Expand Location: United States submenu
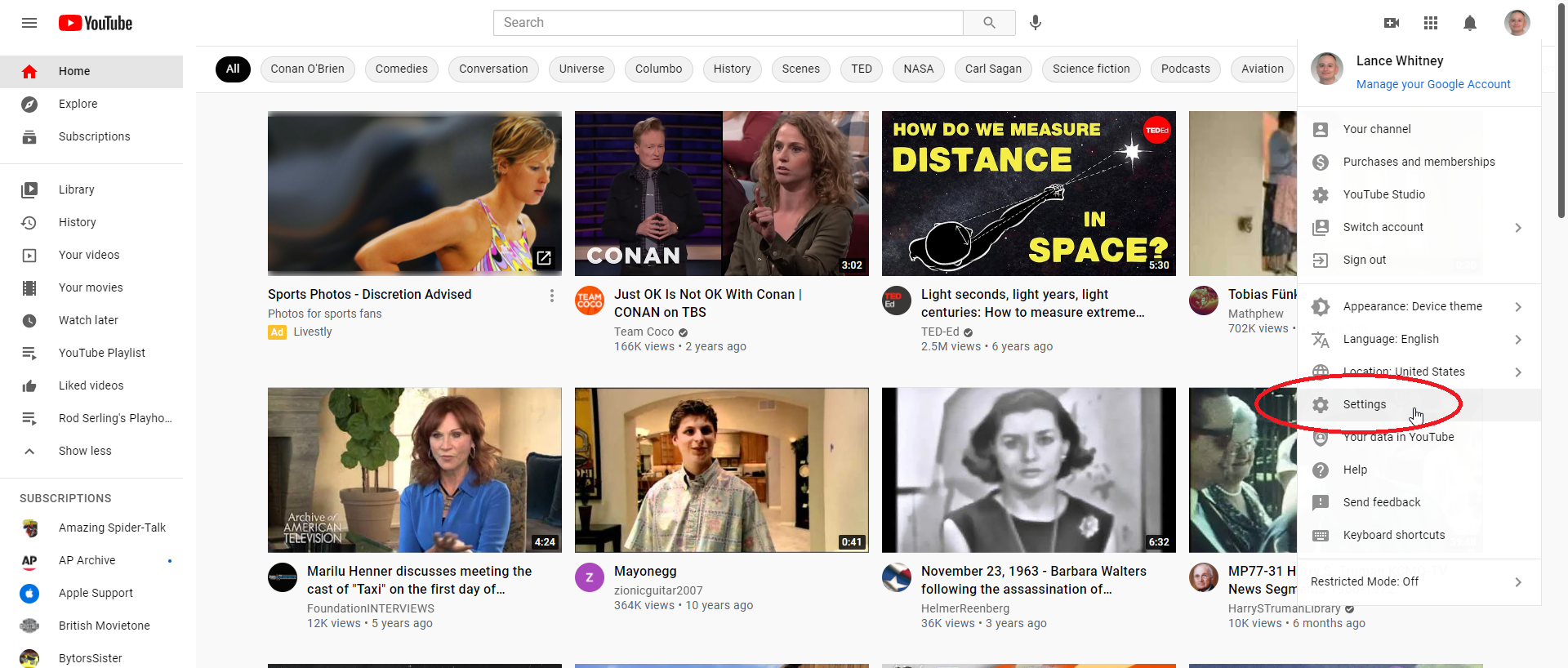 (1419, 372)
